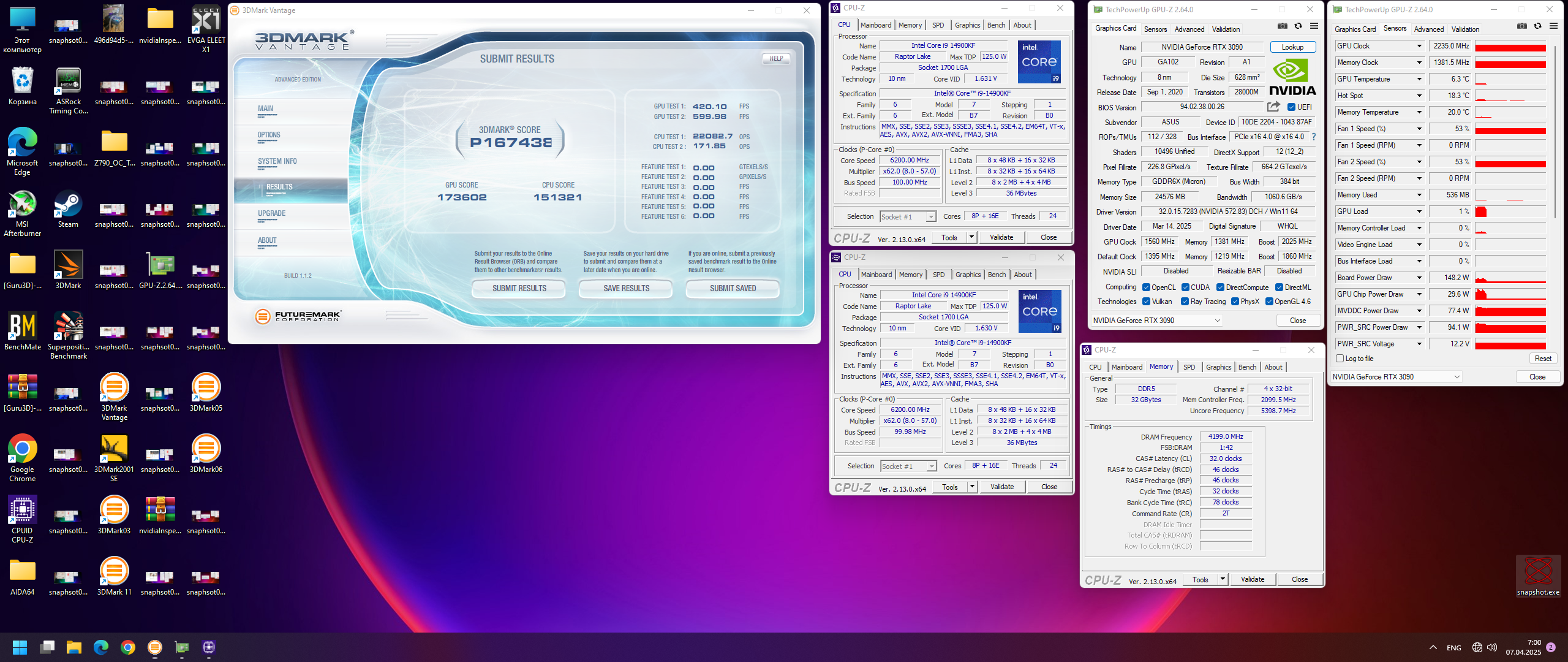Toggle the CUDA checkbox

click(1185, 287)
